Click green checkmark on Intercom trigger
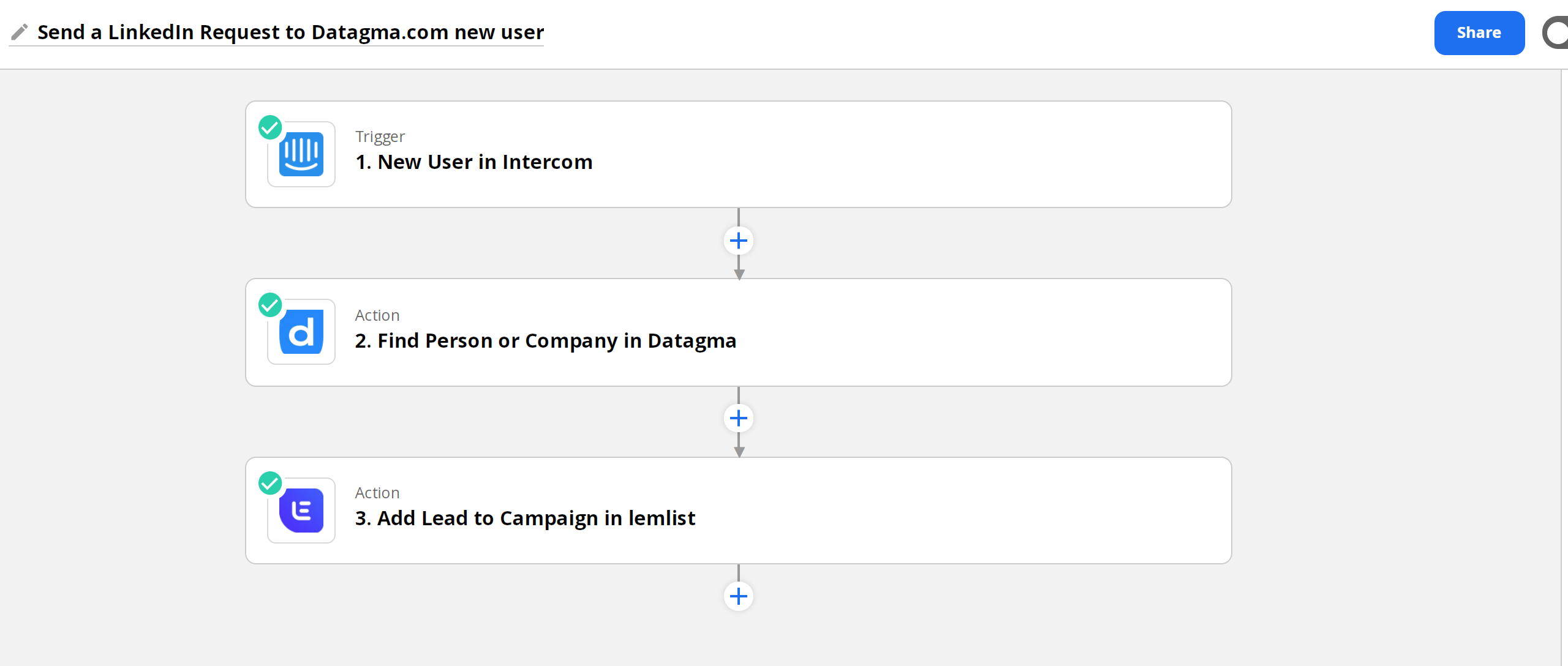 click(x=270, y=127)
